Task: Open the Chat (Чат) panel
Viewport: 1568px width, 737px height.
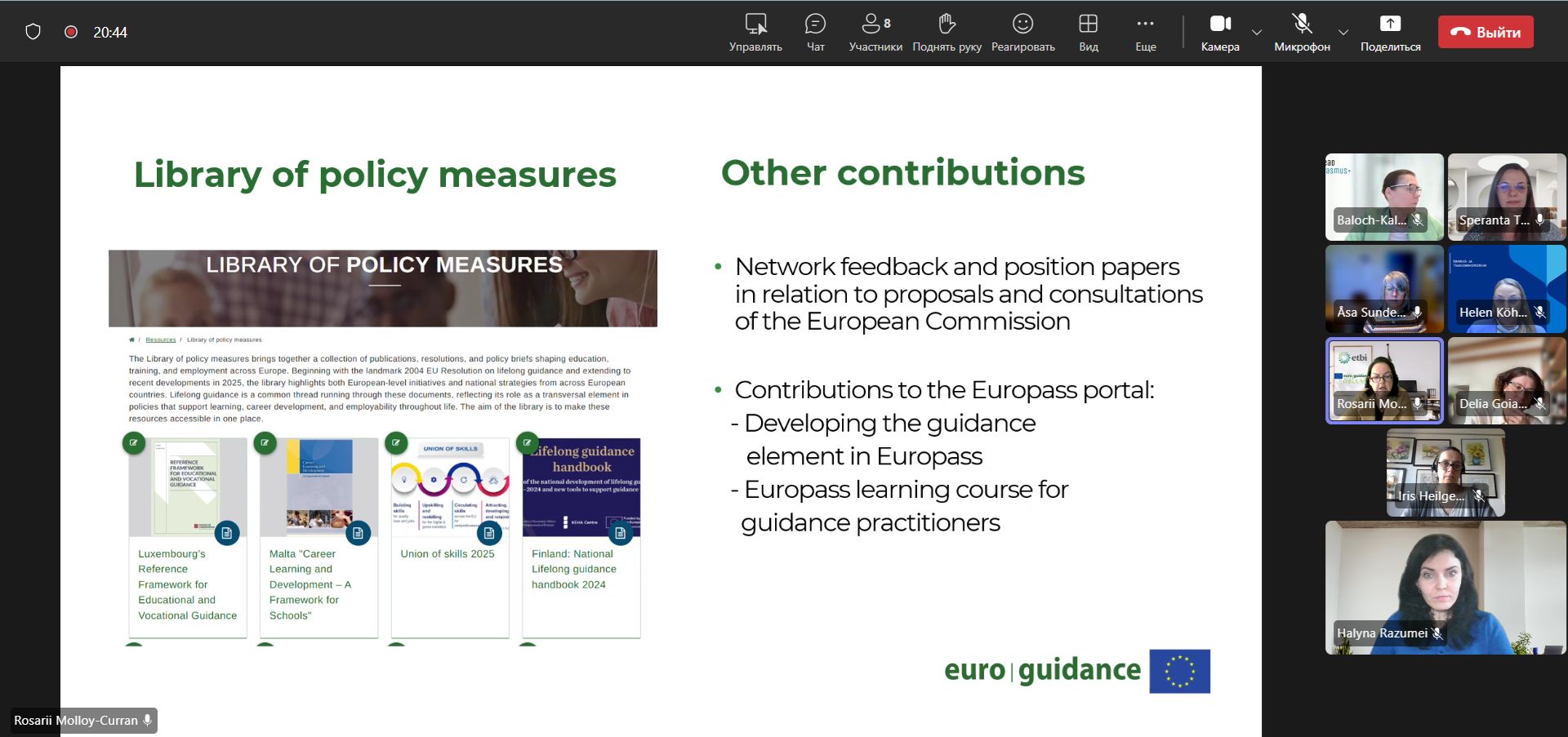Action: pos(815,33)
